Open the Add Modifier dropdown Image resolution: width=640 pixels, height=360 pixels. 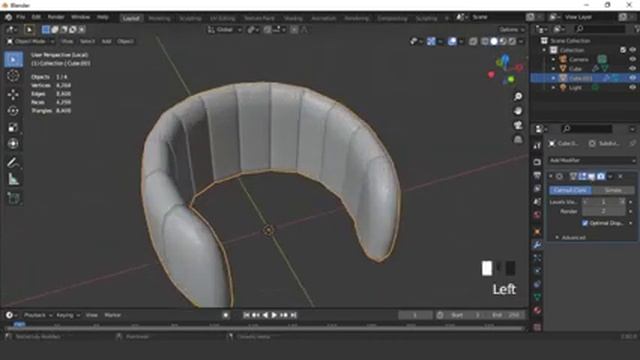point(592,160)
